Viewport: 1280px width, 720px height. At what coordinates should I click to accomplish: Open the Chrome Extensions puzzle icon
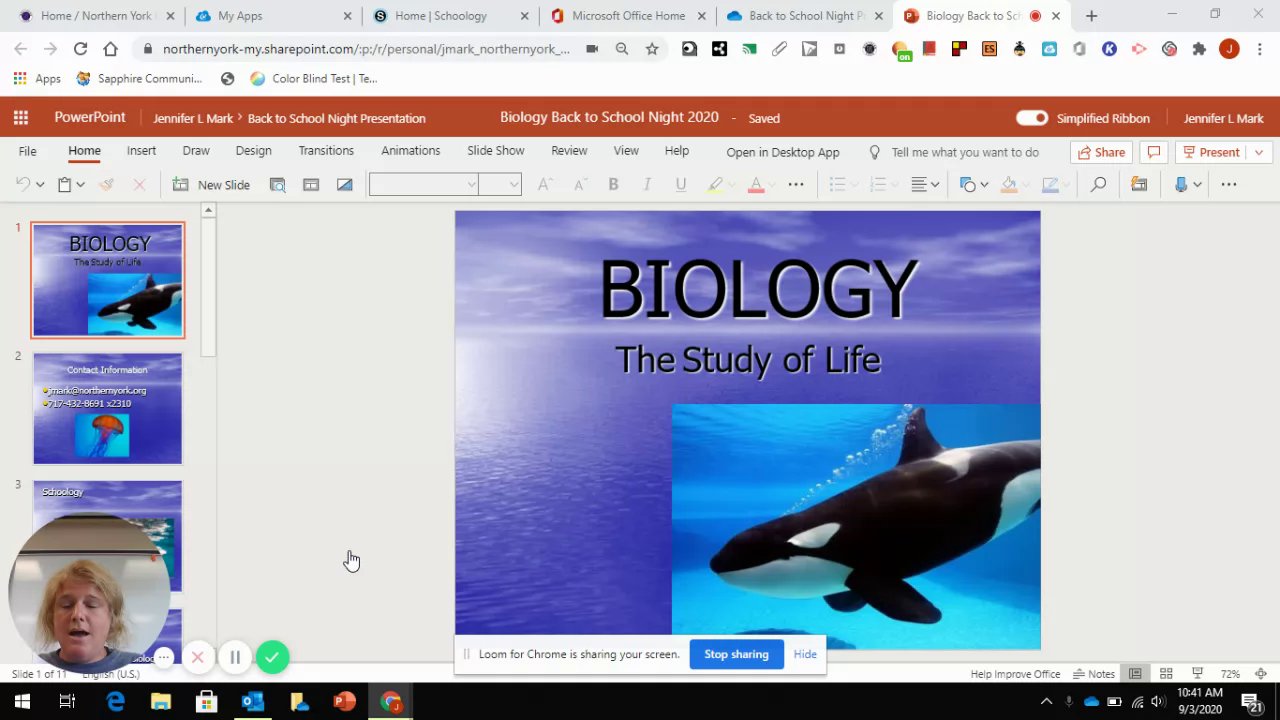click(1199, 49)
